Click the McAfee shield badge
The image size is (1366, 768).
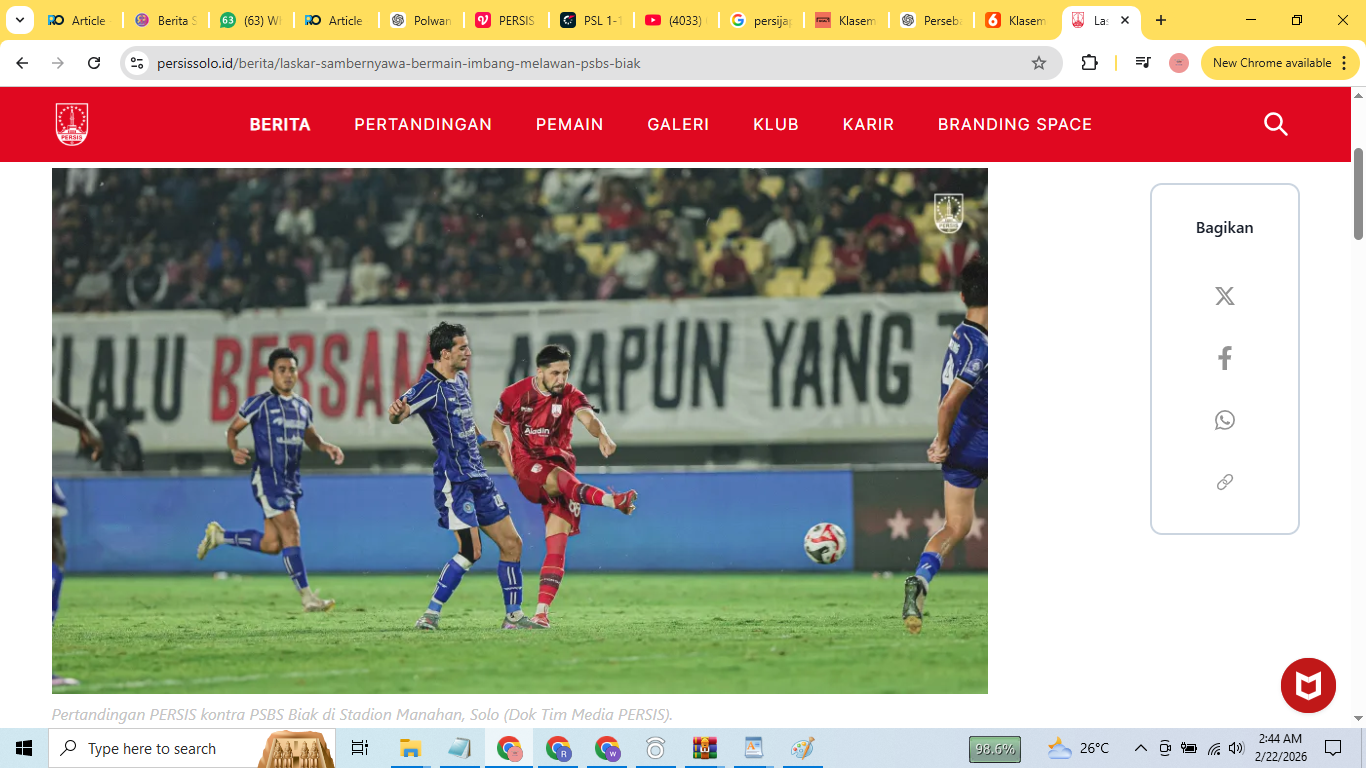(1308, 685)
